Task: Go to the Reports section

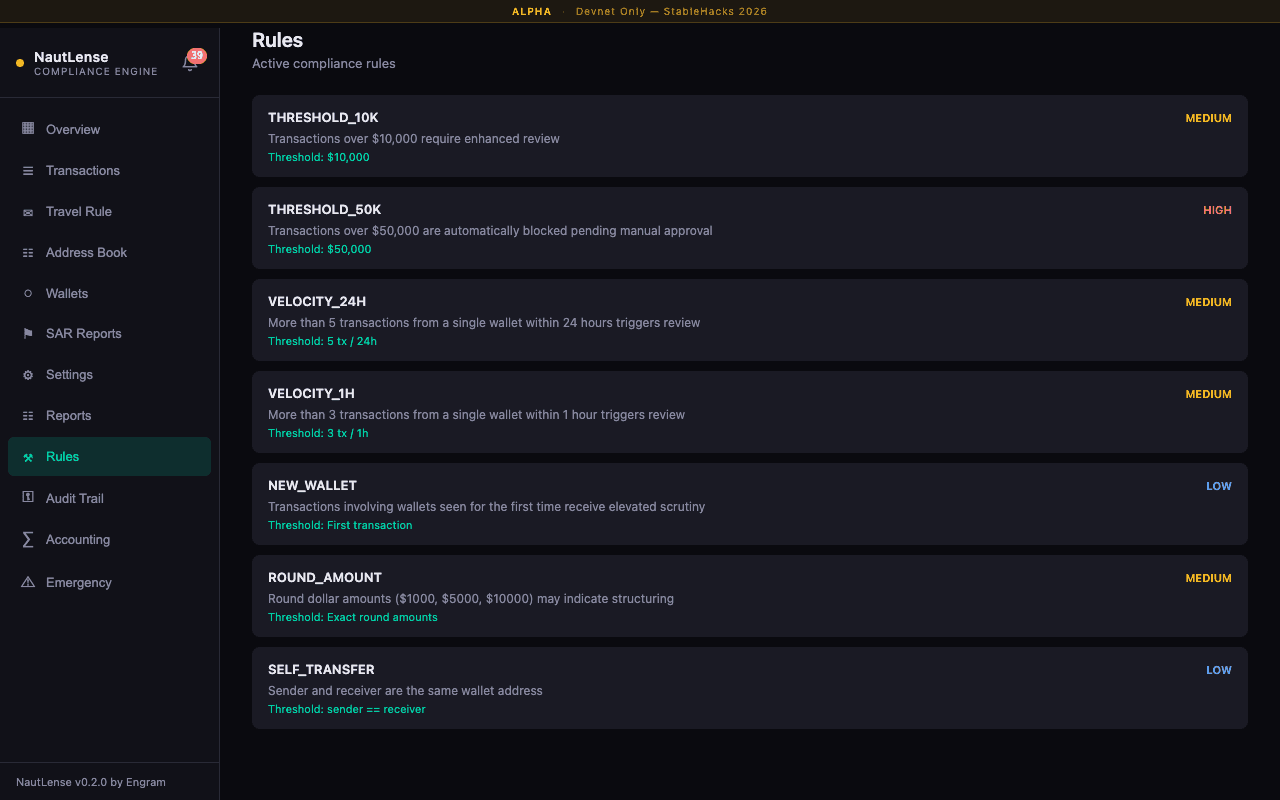Action: [68, 416]
